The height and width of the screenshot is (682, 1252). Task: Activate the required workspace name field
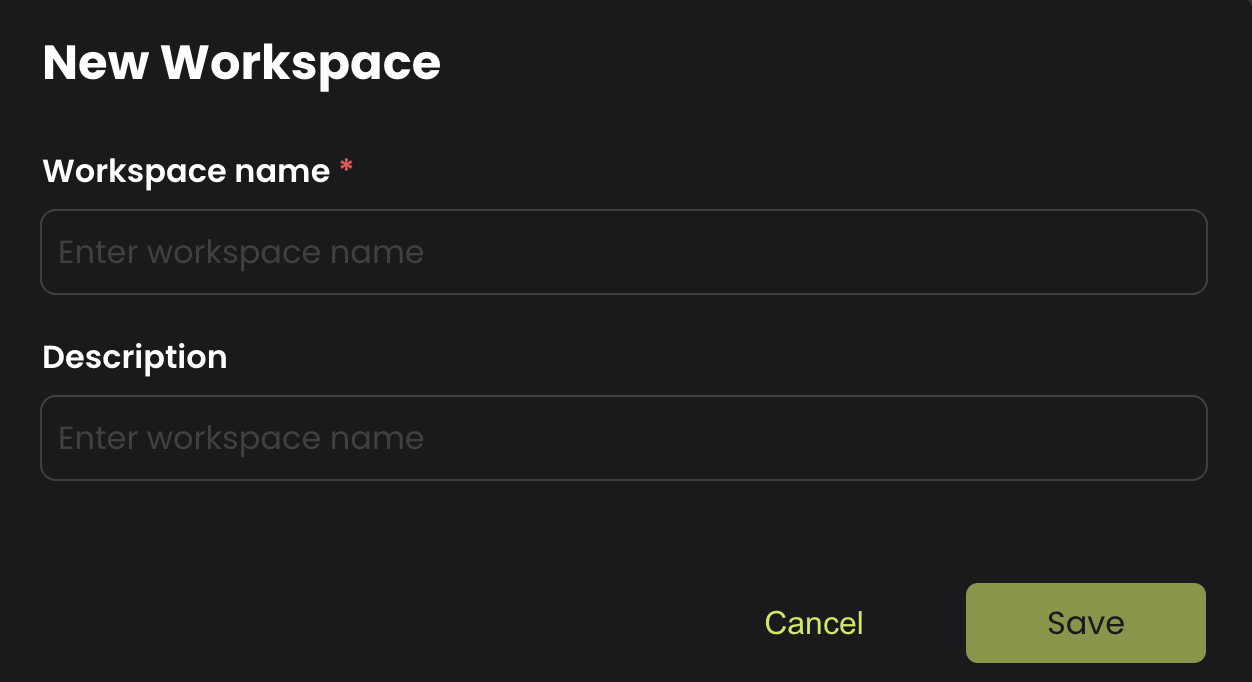[623, 252]
